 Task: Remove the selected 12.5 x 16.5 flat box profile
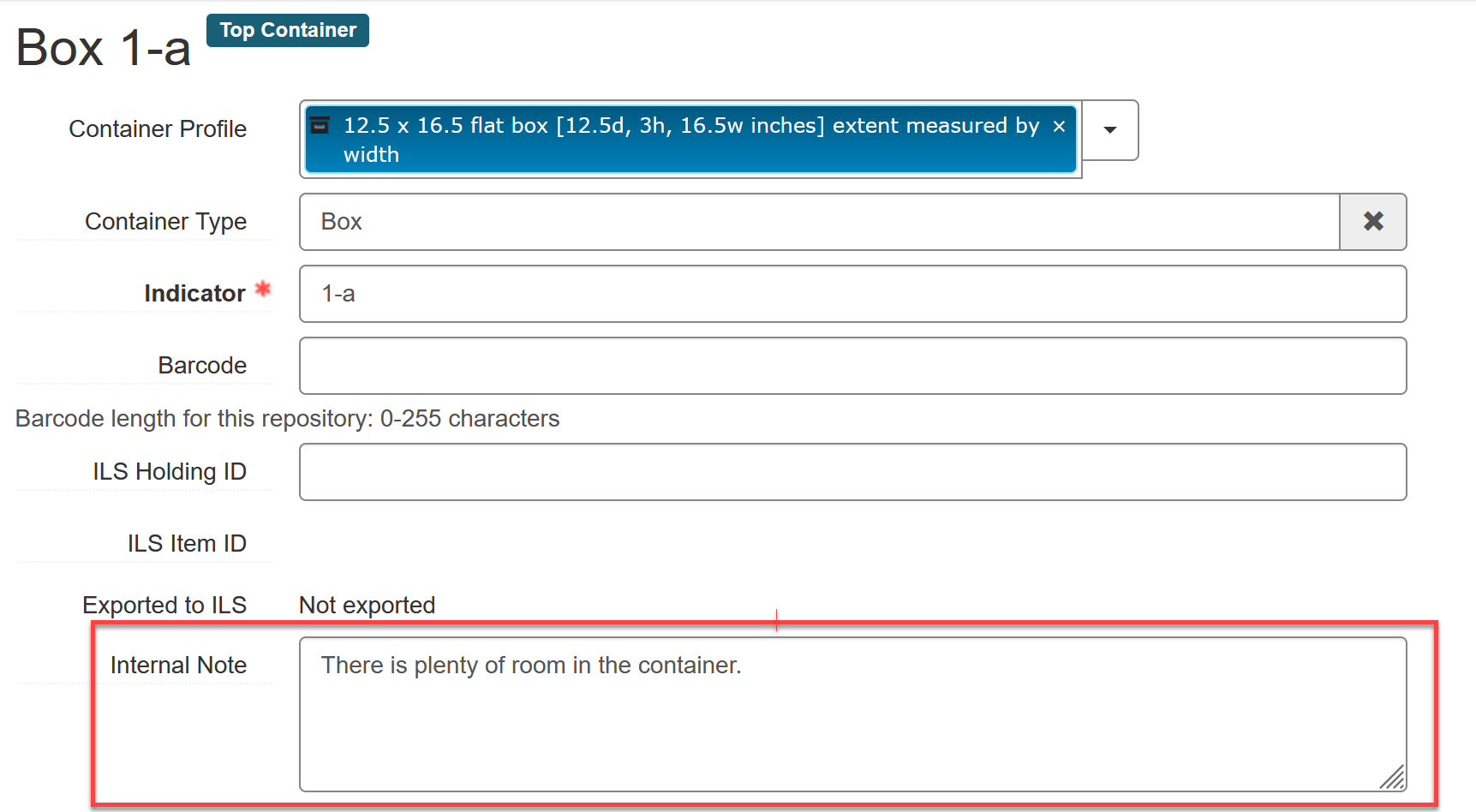click(x=1059, y=127)
